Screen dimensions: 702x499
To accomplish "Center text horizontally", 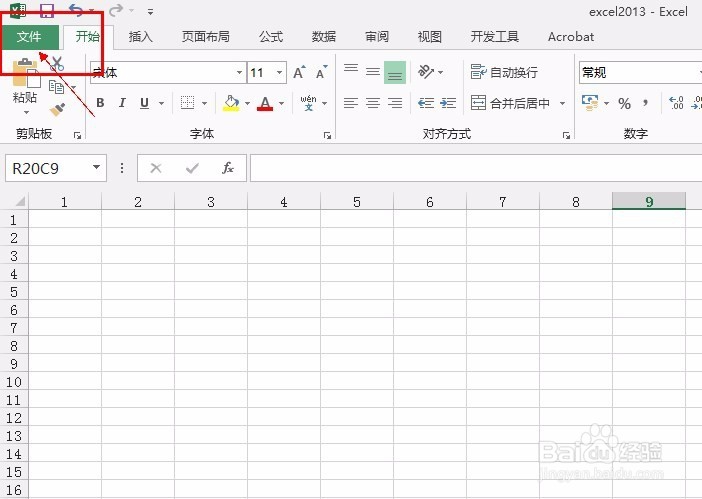I will [373, 103].
